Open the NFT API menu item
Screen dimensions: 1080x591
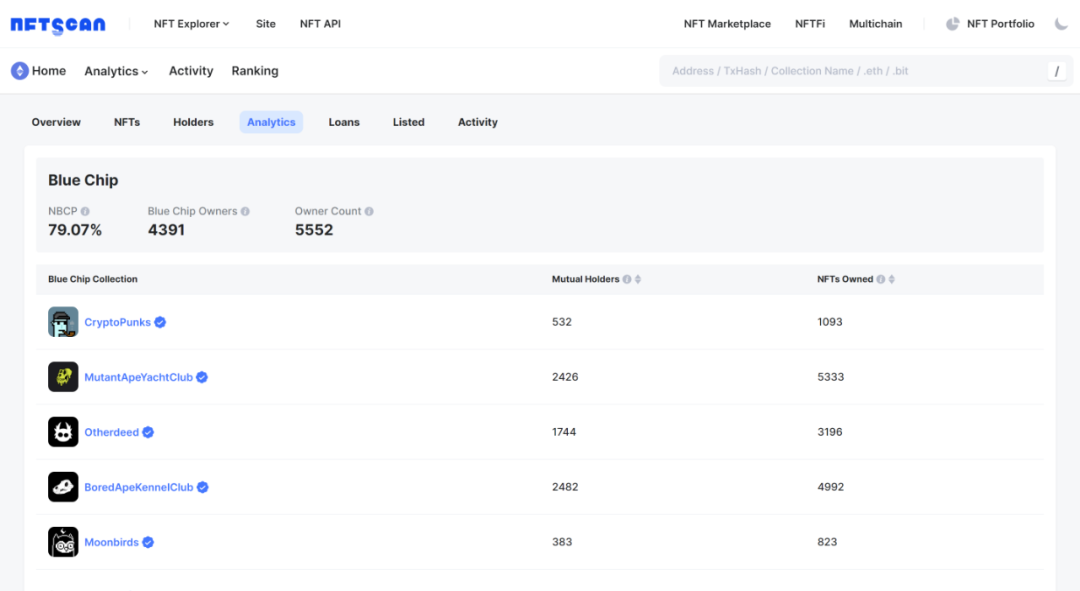pyautogui.click(x=320, y=24)
